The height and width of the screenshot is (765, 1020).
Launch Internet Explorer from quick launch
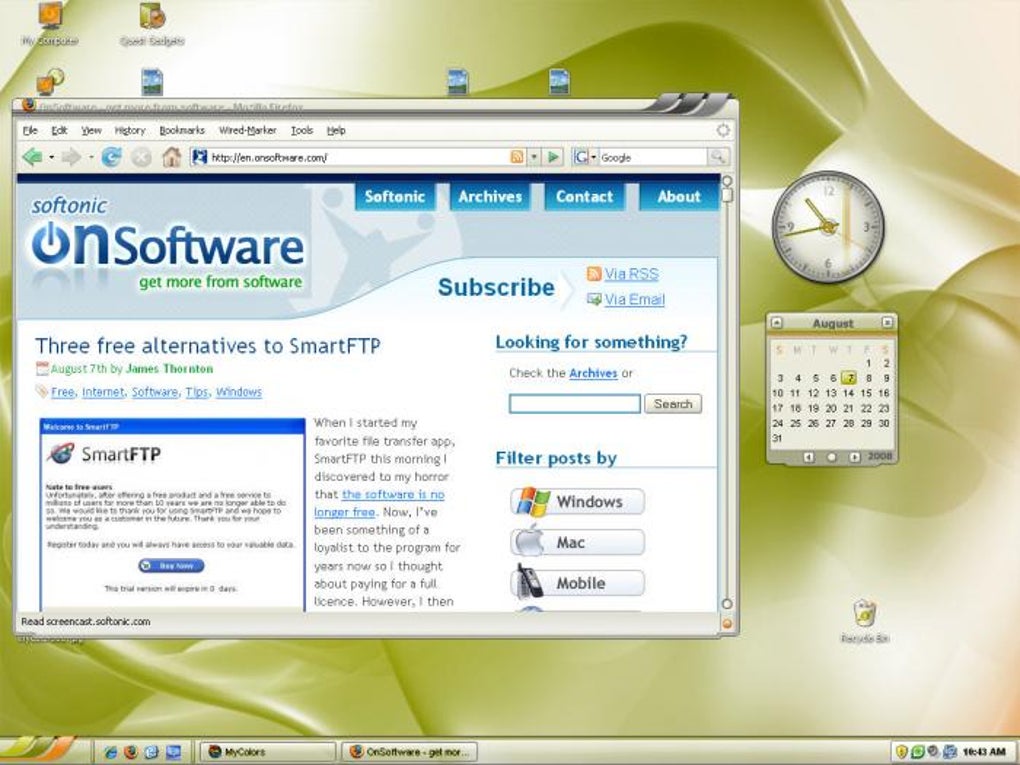111,752
